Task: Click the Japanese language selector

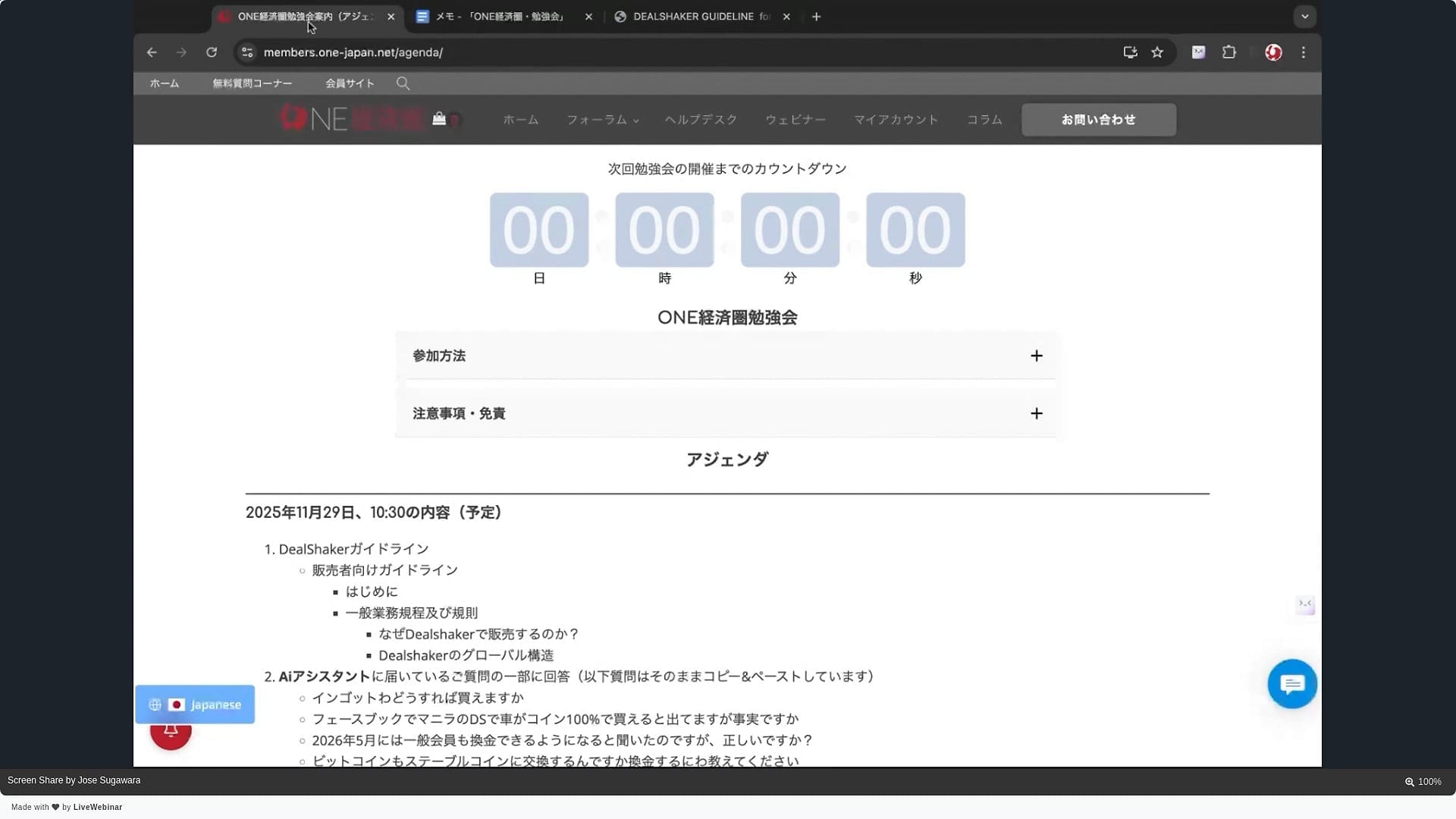Action: click(x=195, y=704)
